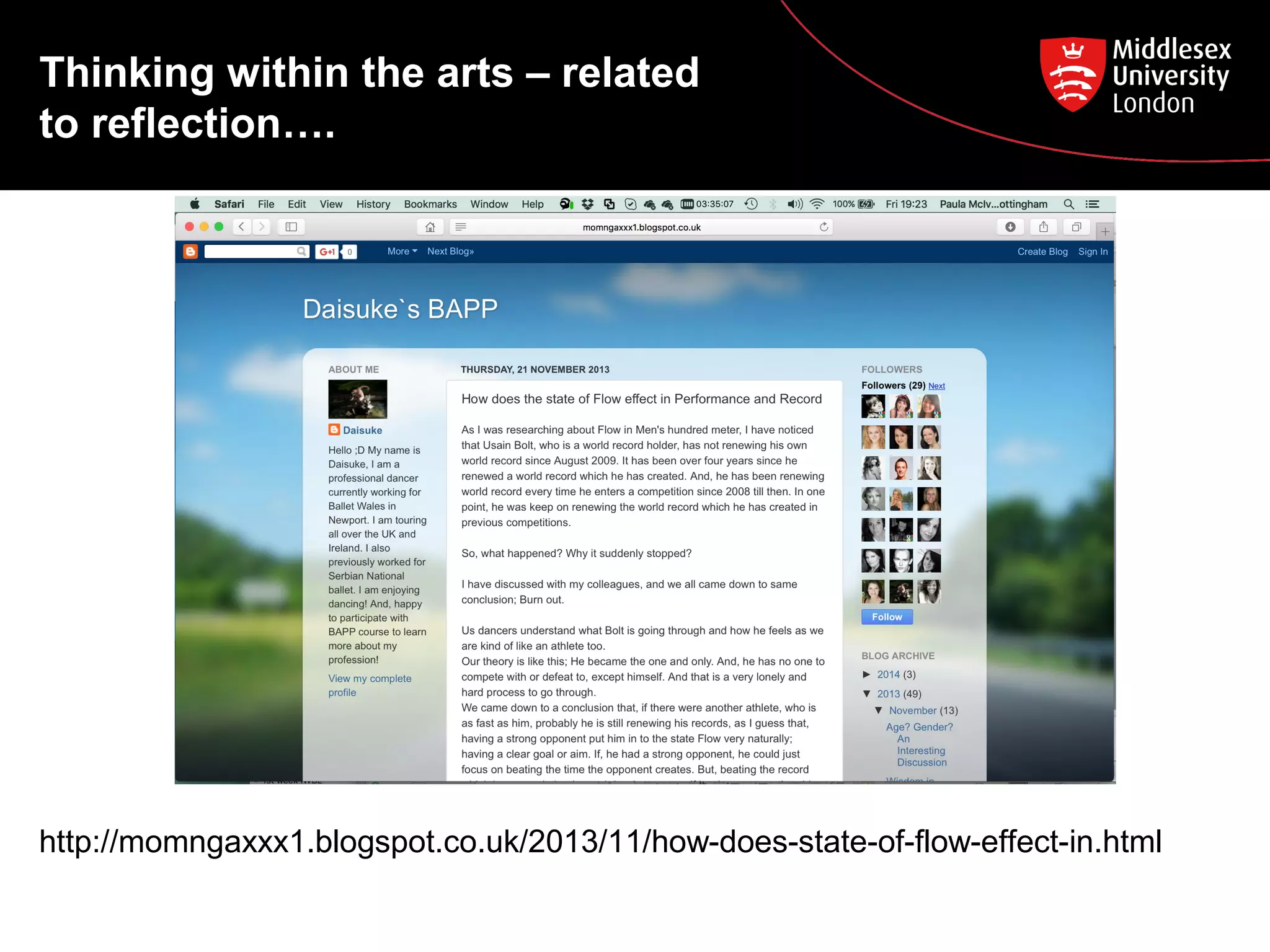Open the Edit menu
Image resolution: width=1270 pixels, height=952 pixels.
(296, 204)
